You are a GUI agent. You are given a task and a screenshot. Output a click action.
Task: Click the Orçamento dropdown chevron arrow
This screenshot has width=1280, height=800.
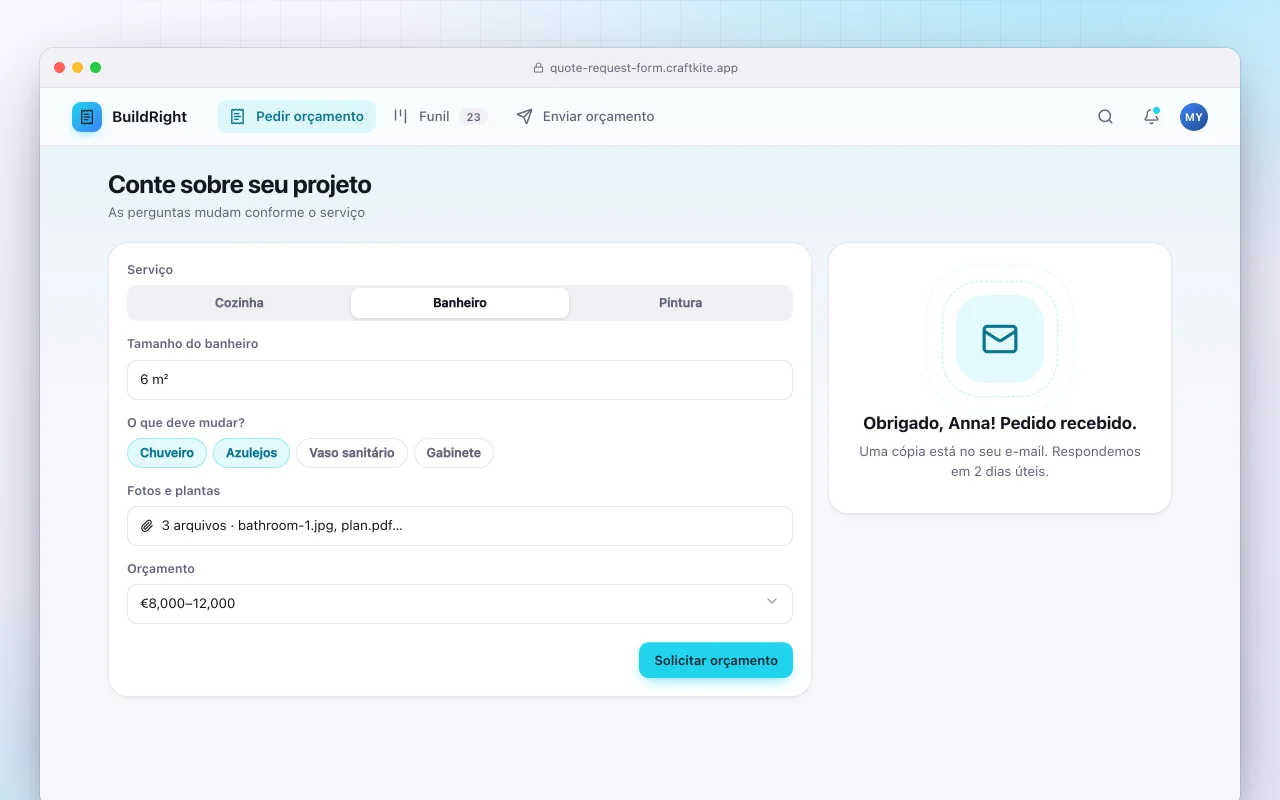772,602
